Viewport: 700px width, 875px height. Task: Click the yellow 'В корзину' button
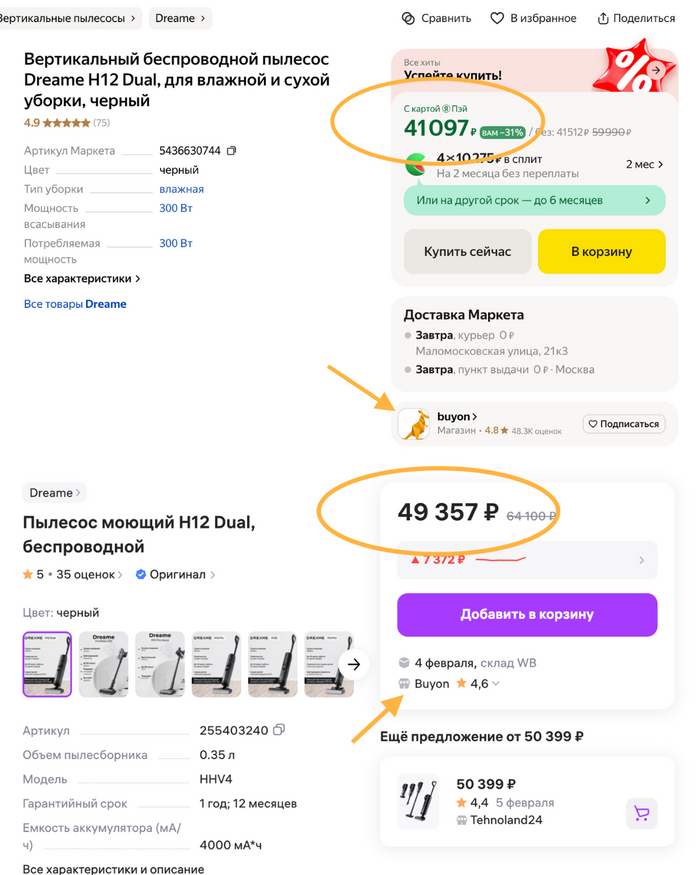[x=601, y=251]
